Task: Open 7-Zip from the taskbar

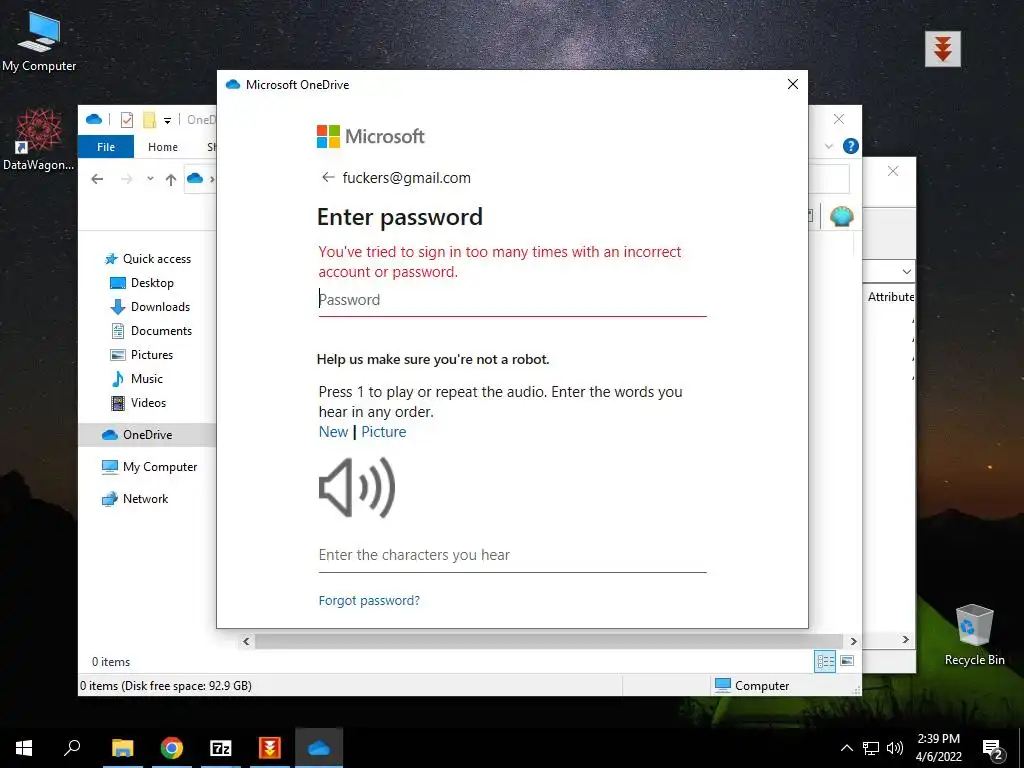Action: [221, 748]
